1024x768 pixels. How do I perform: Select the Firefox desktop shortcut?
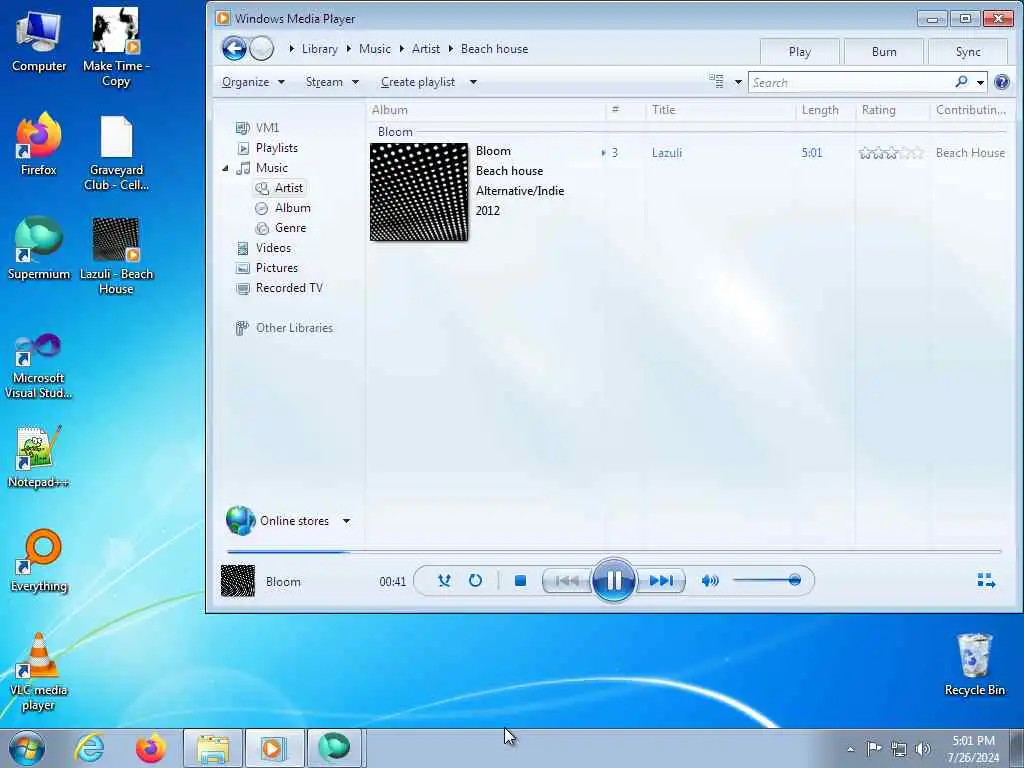click(39, 145)
